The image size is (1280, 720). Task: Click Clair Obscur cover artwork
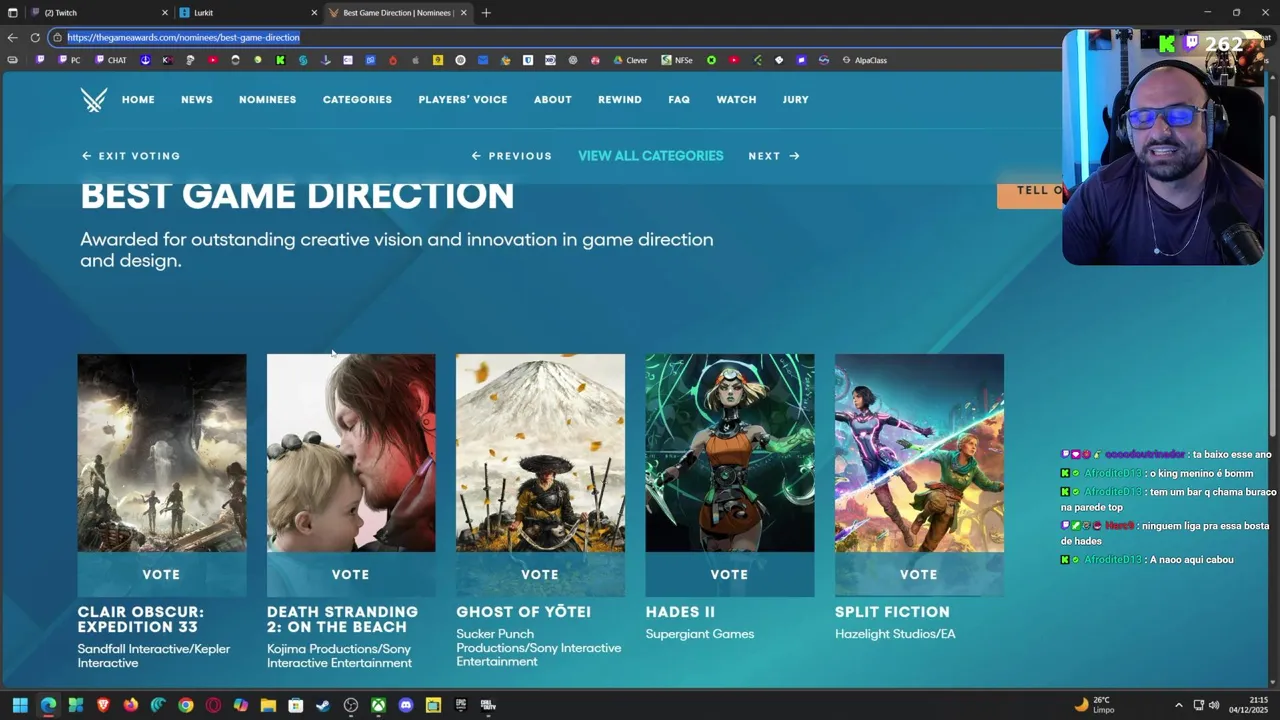[162, 453]
